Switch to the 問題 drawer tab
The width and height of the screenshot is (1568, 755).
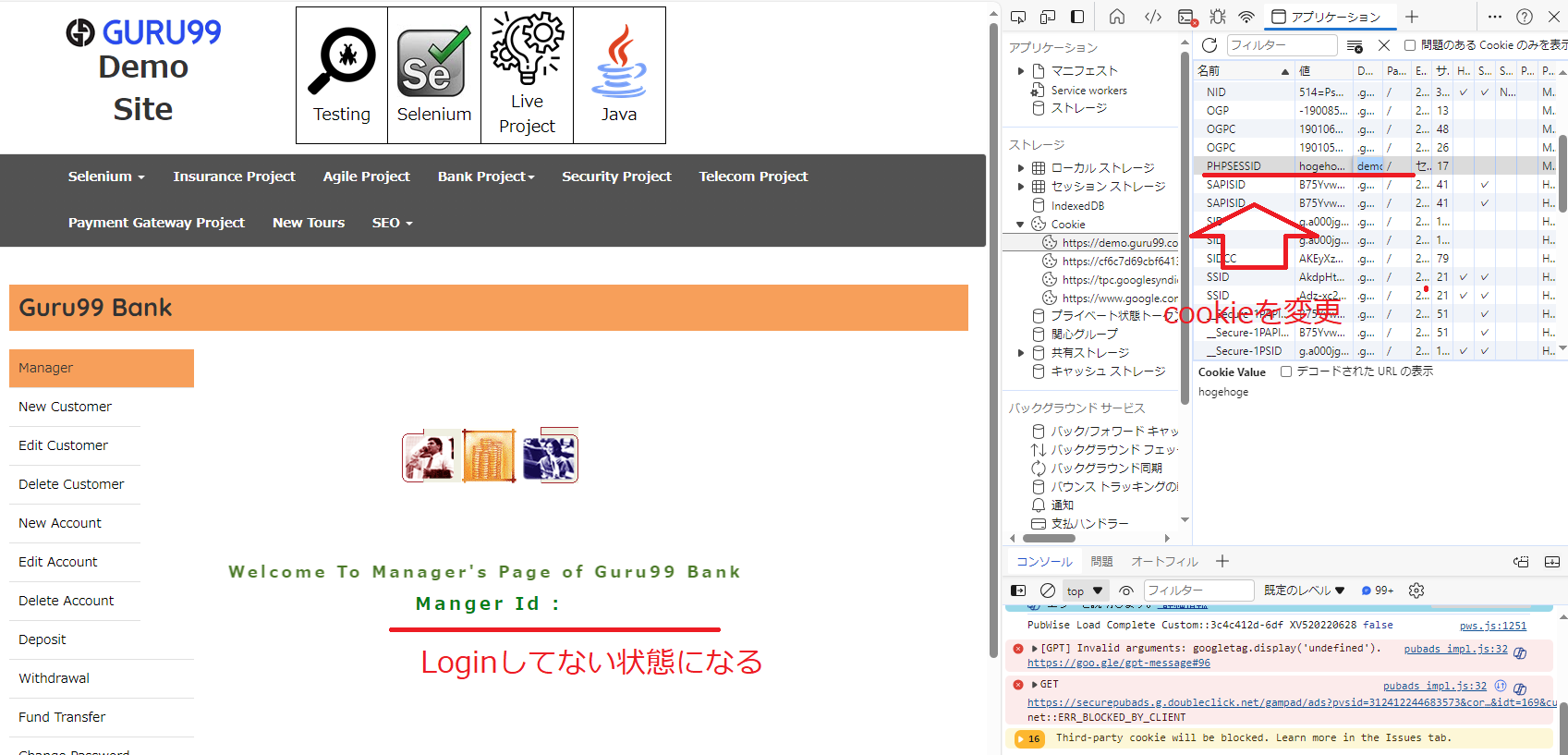(1101, 561)
